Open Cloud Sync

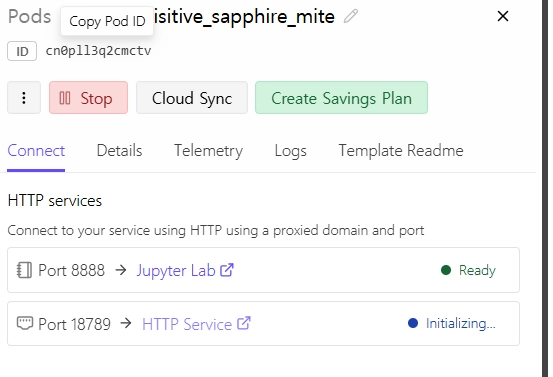(x=192, y=98)
